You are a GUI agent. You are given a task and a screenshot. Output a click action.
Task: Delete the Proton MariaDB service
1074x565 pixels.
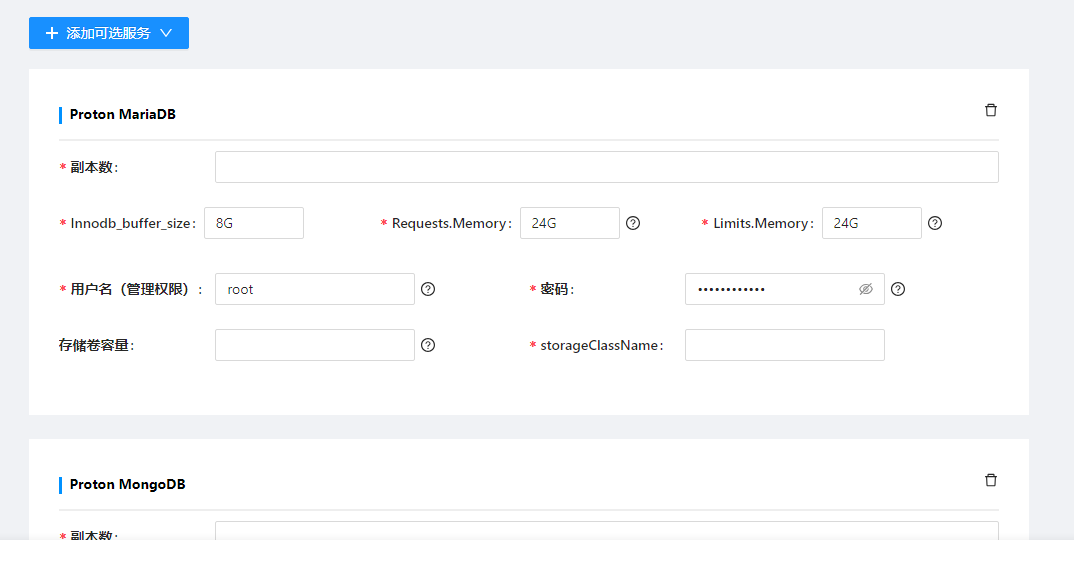[x=990, y=110]
